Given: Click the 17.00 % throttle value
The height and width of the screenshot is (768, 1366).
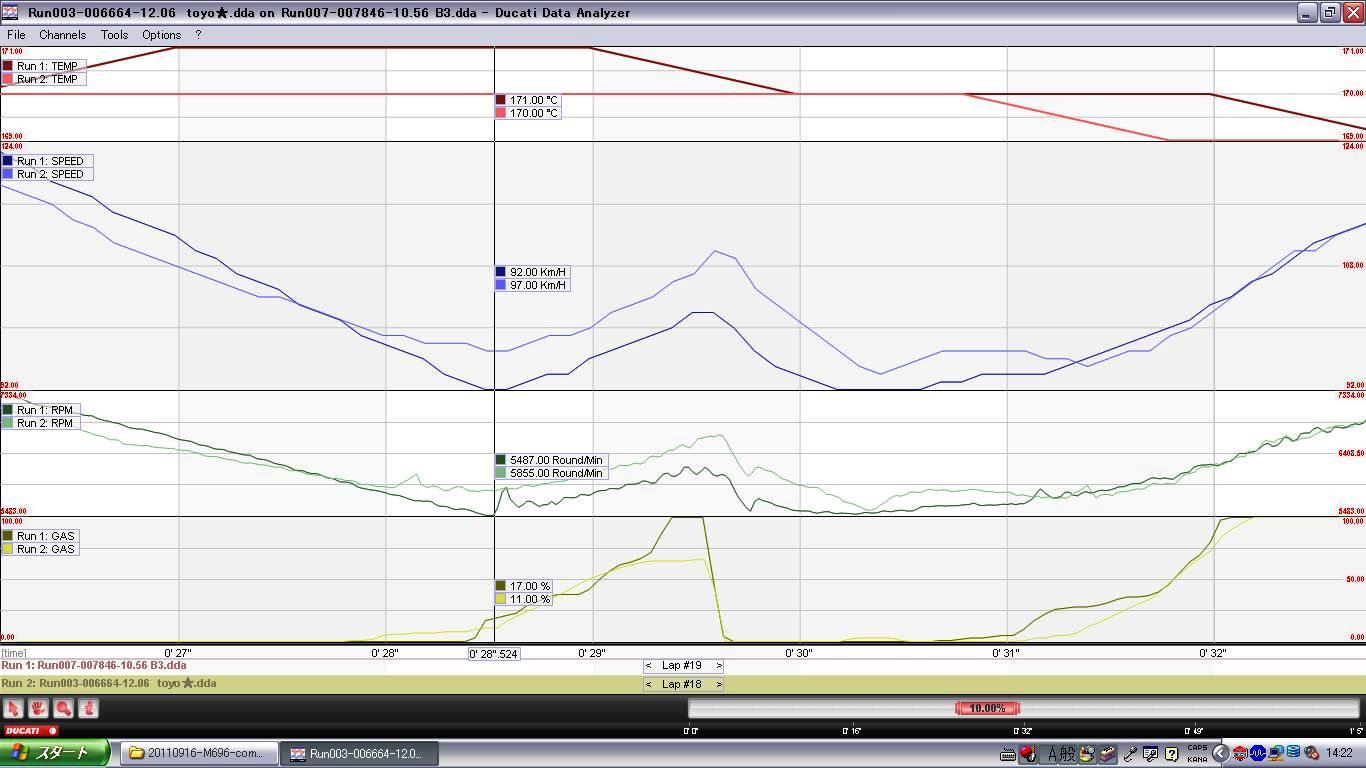Looking at the screenshot, I should pos(523,586).
